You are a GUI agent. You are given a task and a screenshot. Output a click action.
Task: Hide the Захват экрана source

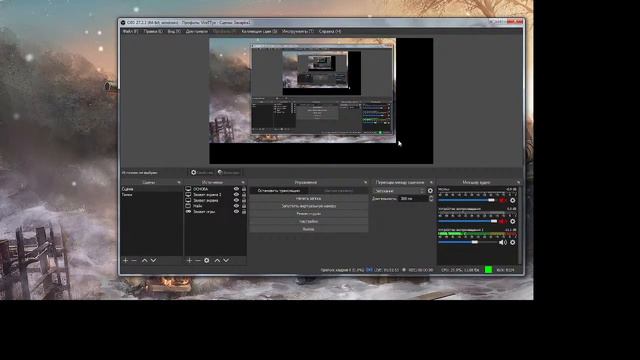(x=236, y=200)
